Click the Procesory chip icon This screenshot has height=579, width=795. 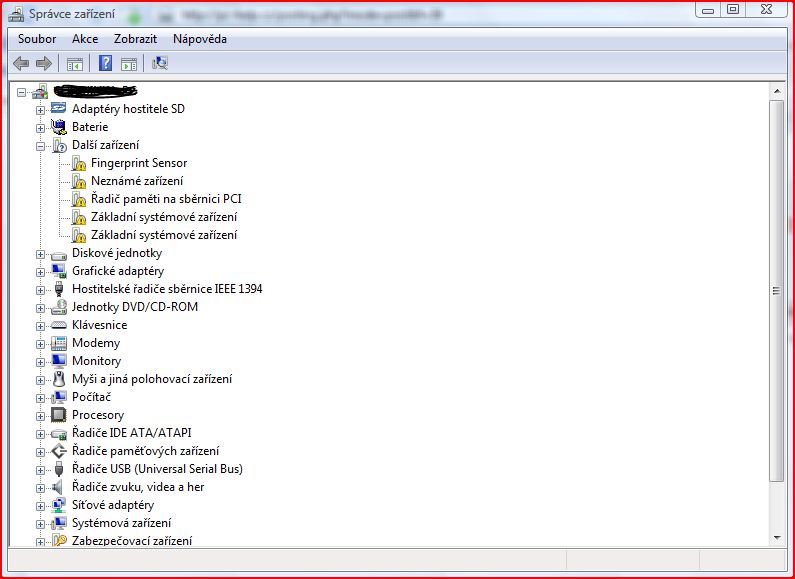59,415
